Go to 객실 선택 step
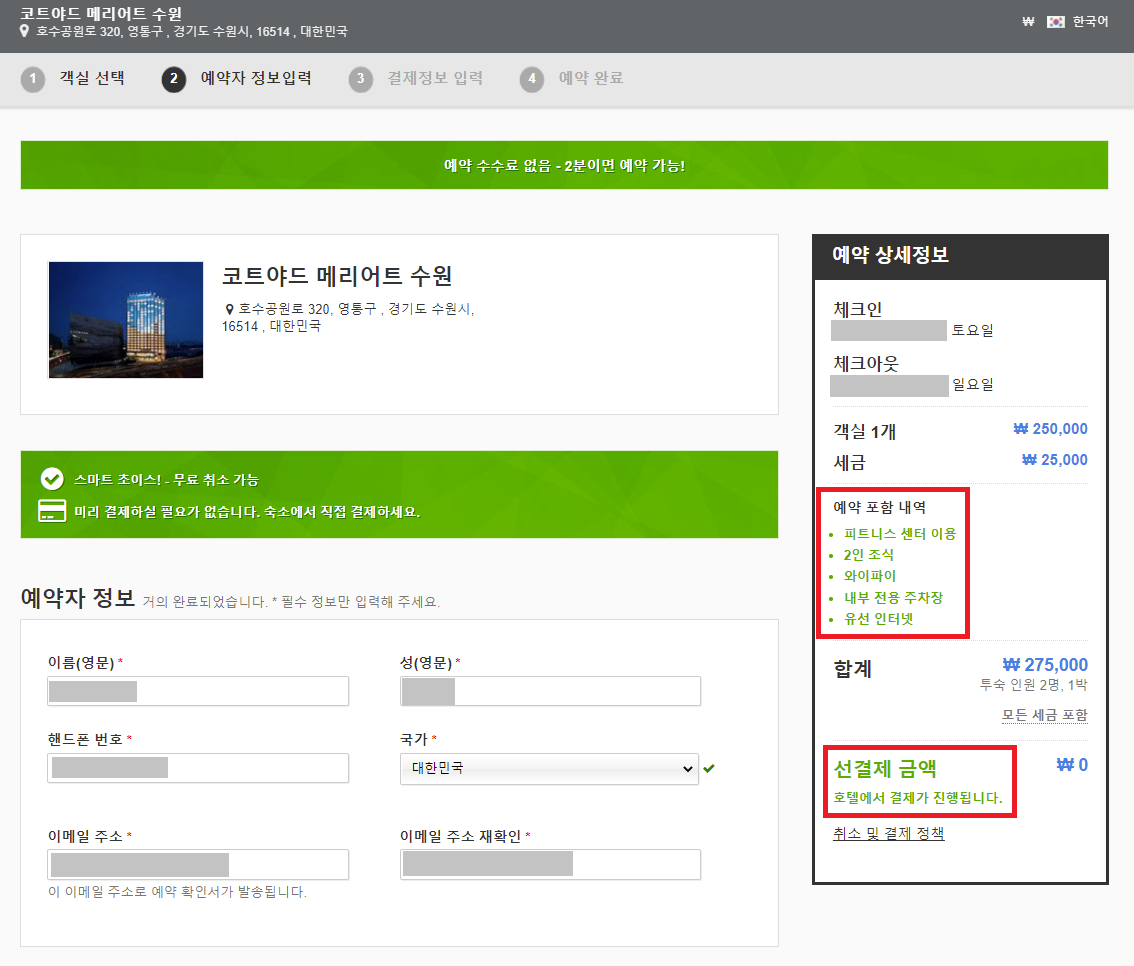This screenshot has width=1134, height=966. [x=92, y=78]
